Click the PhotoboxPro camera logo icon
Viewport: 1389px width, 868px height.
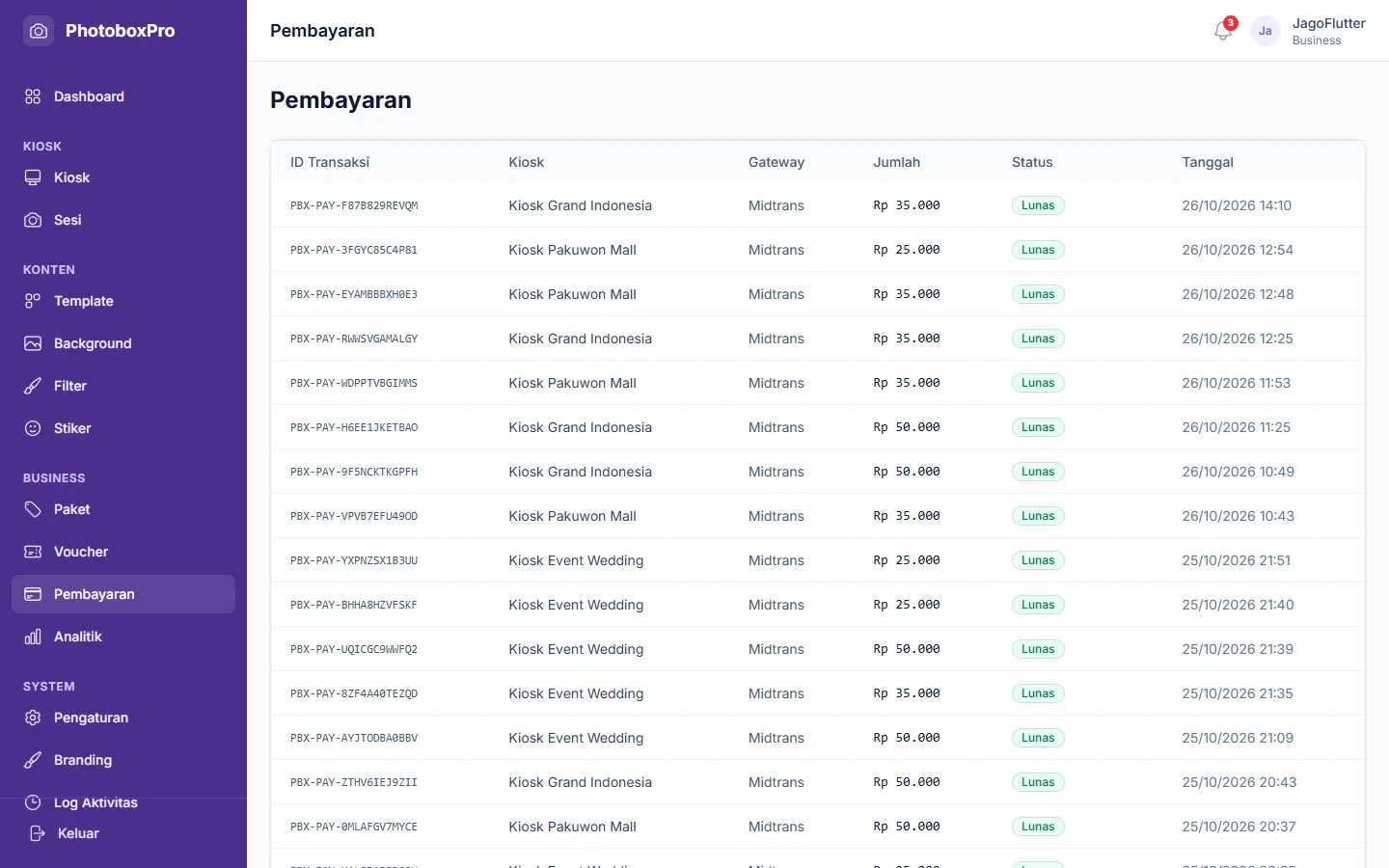[x=39, y=31]
